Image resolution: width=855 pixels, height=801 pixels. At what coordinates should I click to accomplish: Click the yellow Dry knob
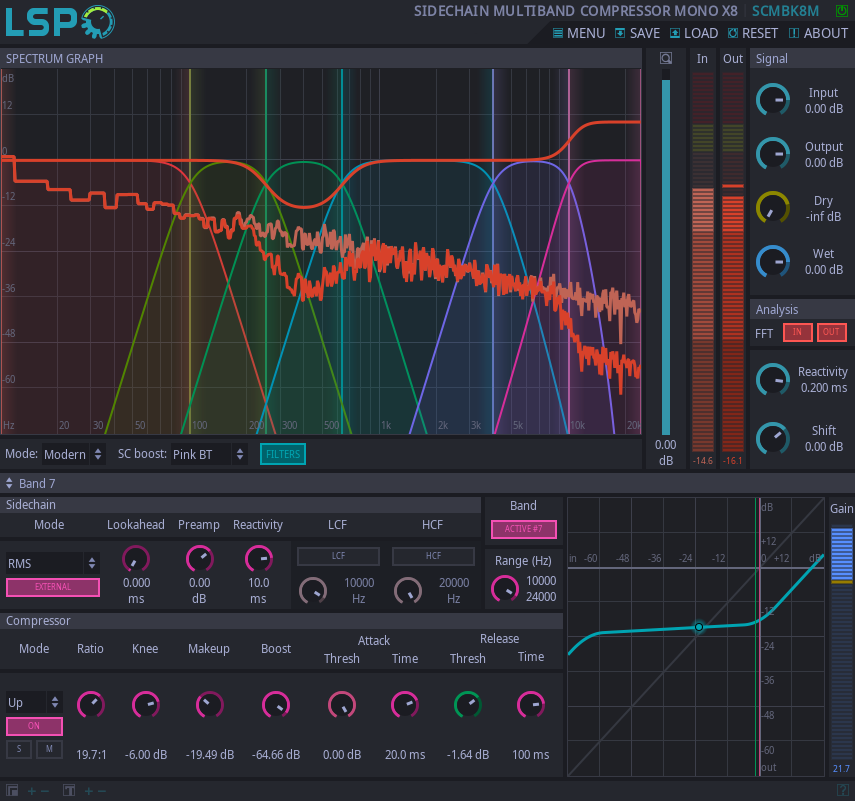[773, 207]
